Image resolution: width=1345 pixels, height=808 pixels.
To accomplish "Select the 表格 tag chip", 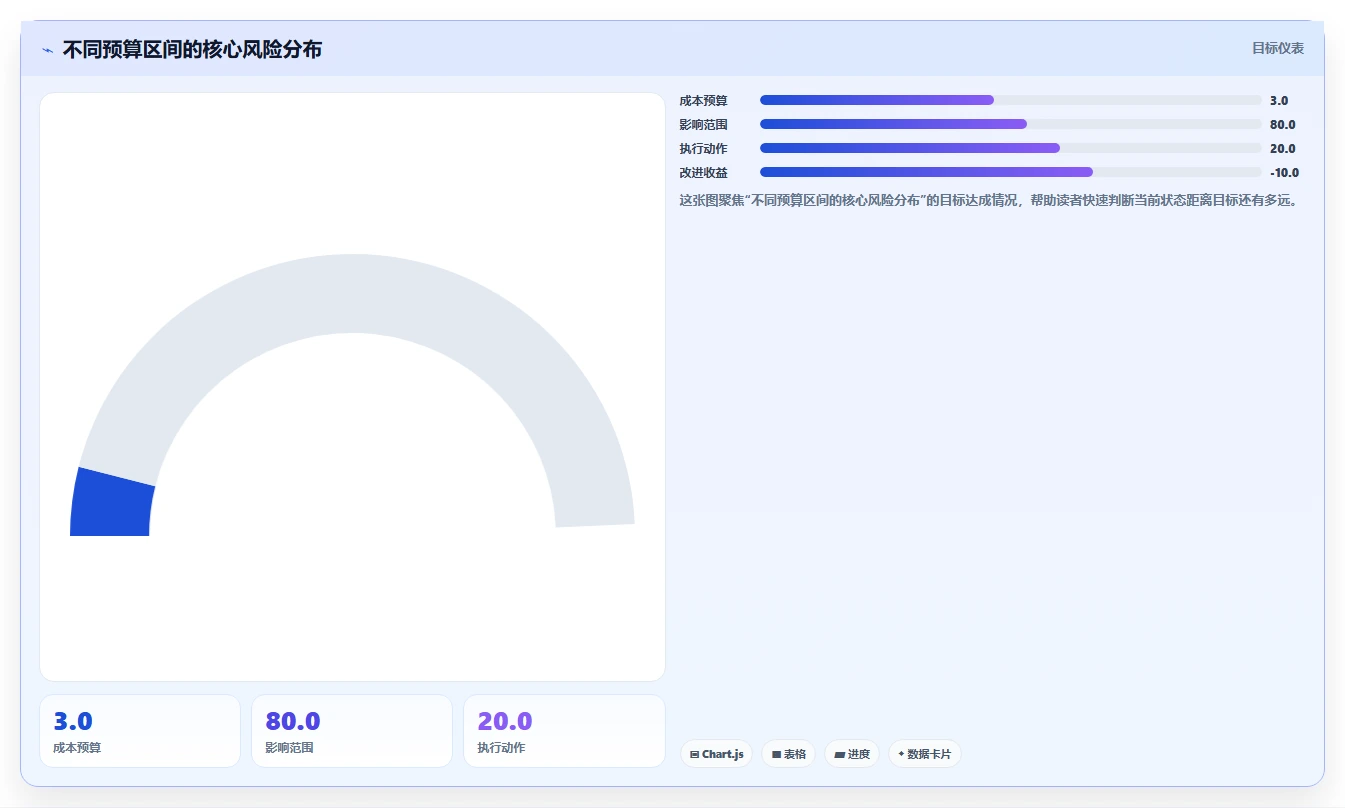I will tap(789, 754).
